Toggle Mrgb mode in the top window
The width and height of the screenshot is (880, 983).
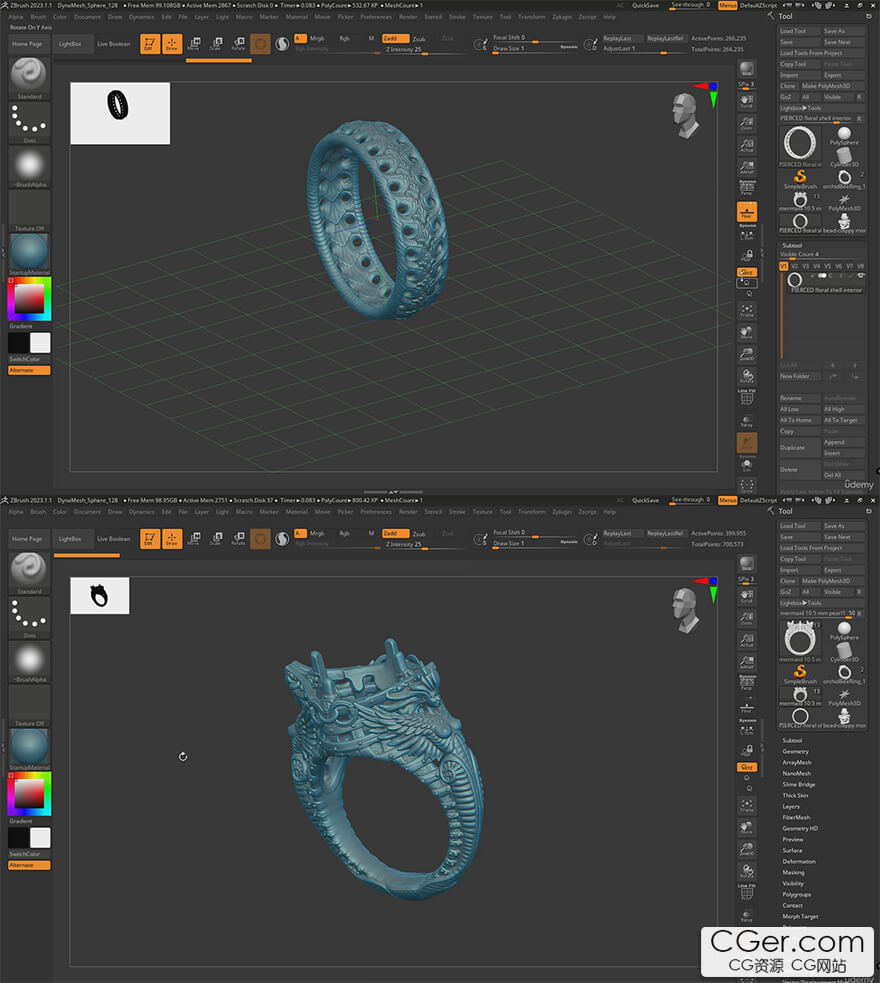pyautogui.click(x=317, y=38)
